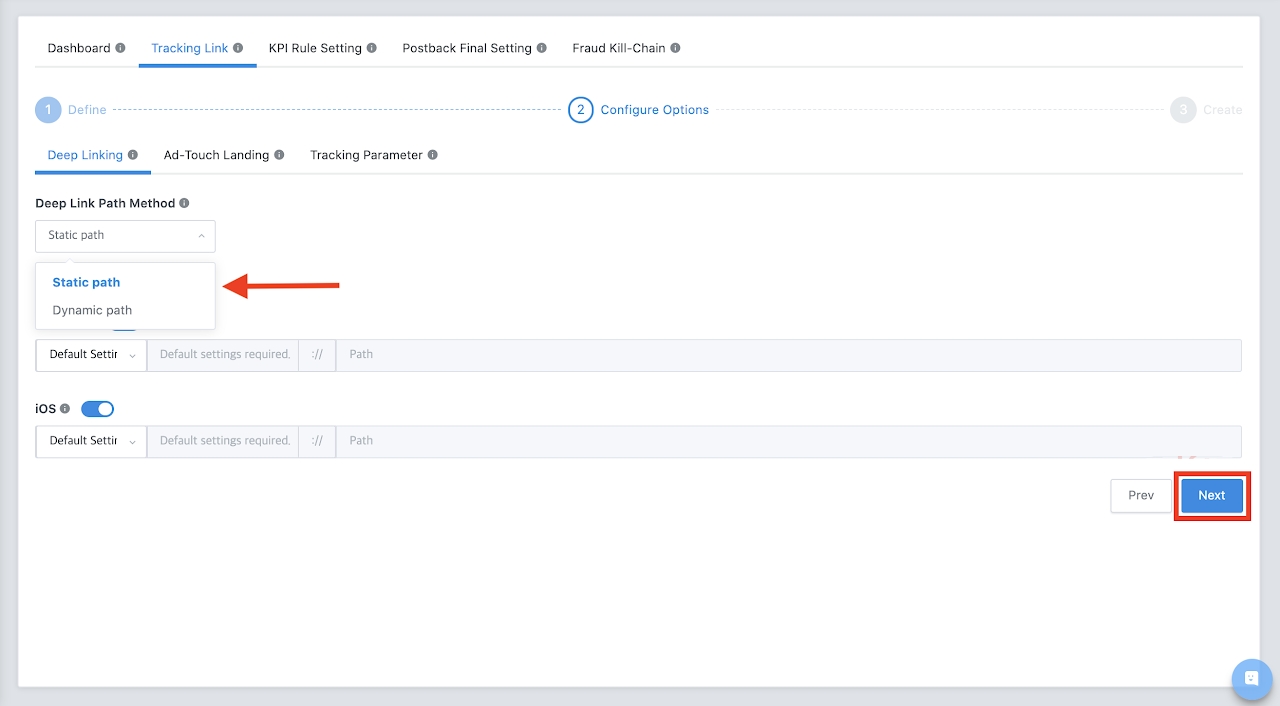Click info icon next to Ad-Touch Landing
1280x706 pixels.
click(279, 155)
